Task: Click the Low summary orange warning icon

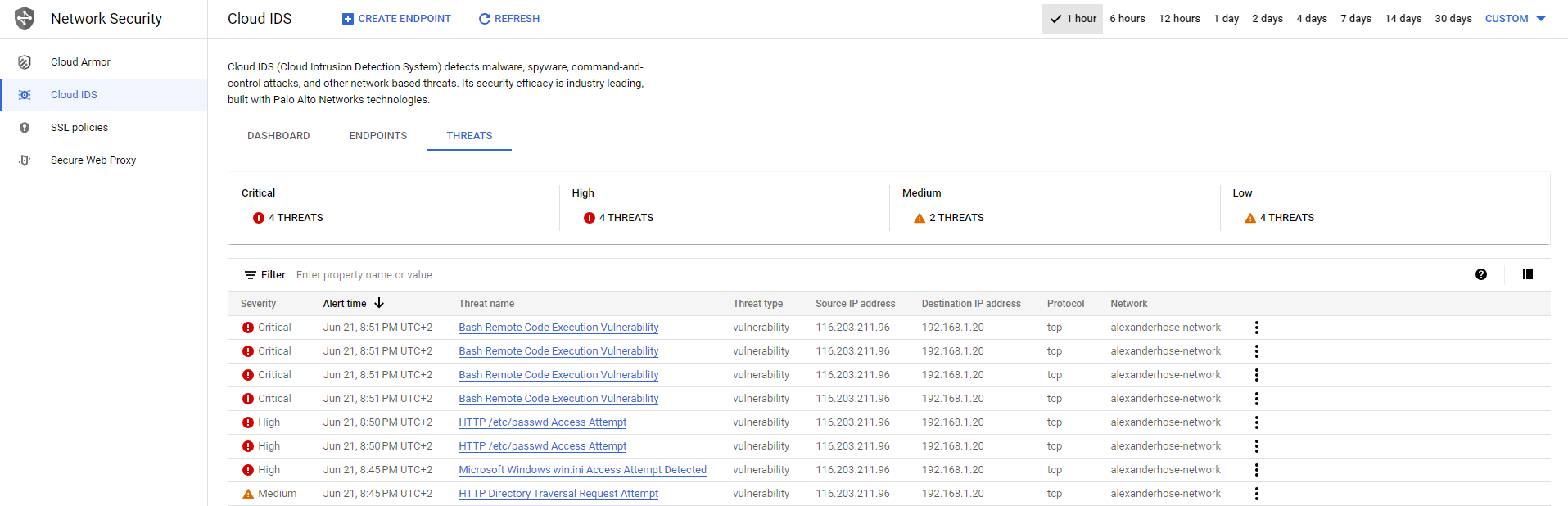Action: [x=1250, y=218]
